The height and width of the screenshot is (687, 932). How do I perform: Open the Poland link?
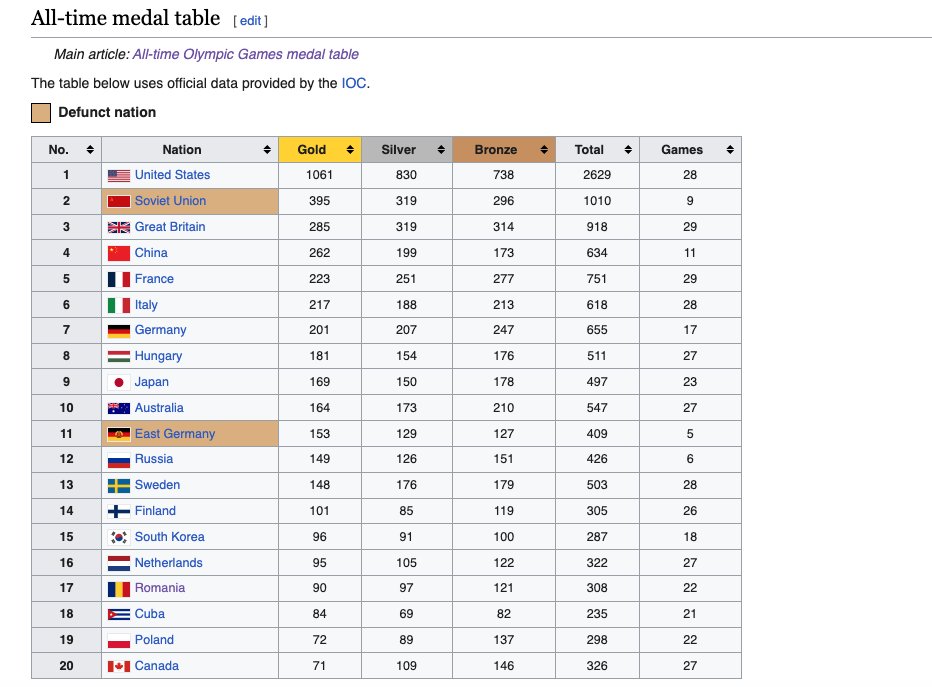(x=155, y=640)
